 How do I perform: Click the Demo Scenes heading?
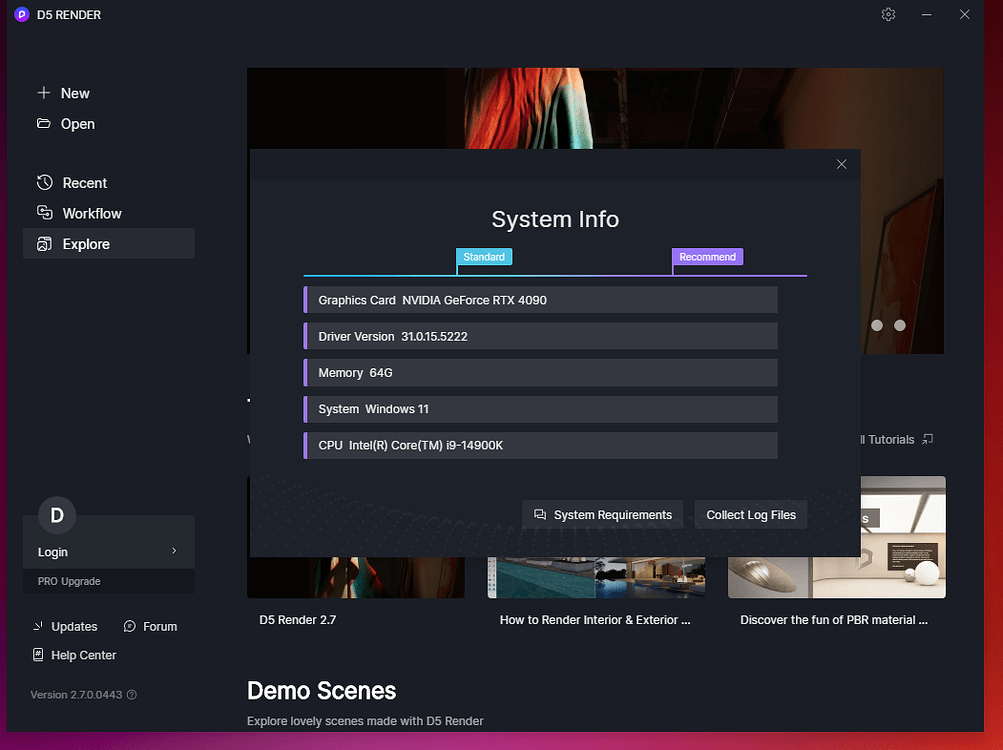[322, 690]
